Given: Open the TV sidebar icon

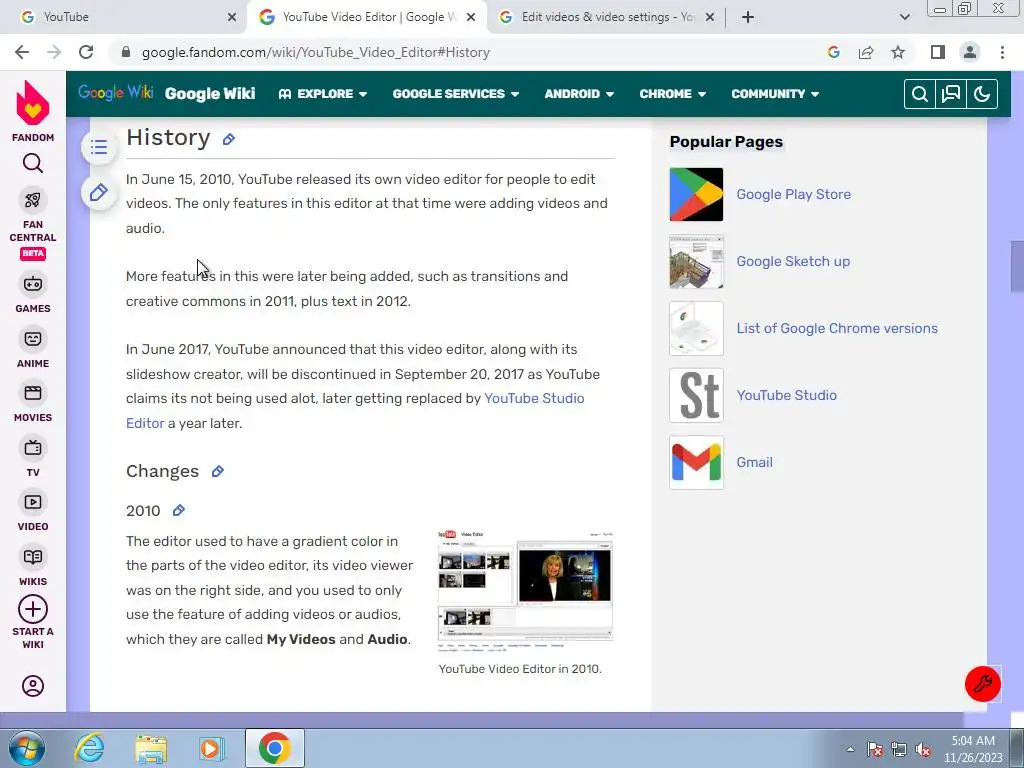Looking at the screenshot, I should 33,448.
